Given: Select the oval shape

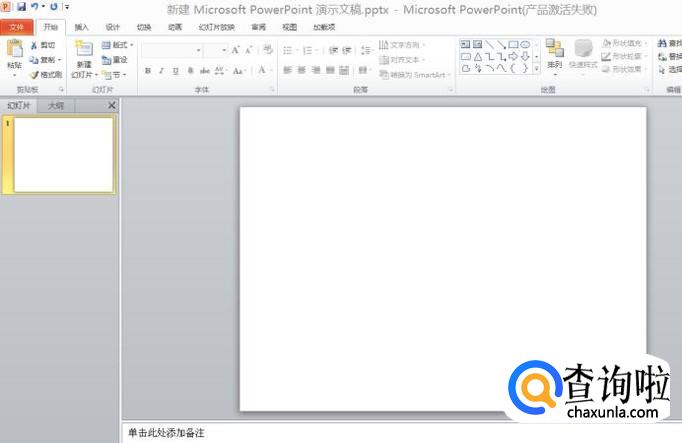Looking at the screenshot, I should coord(525,44).
